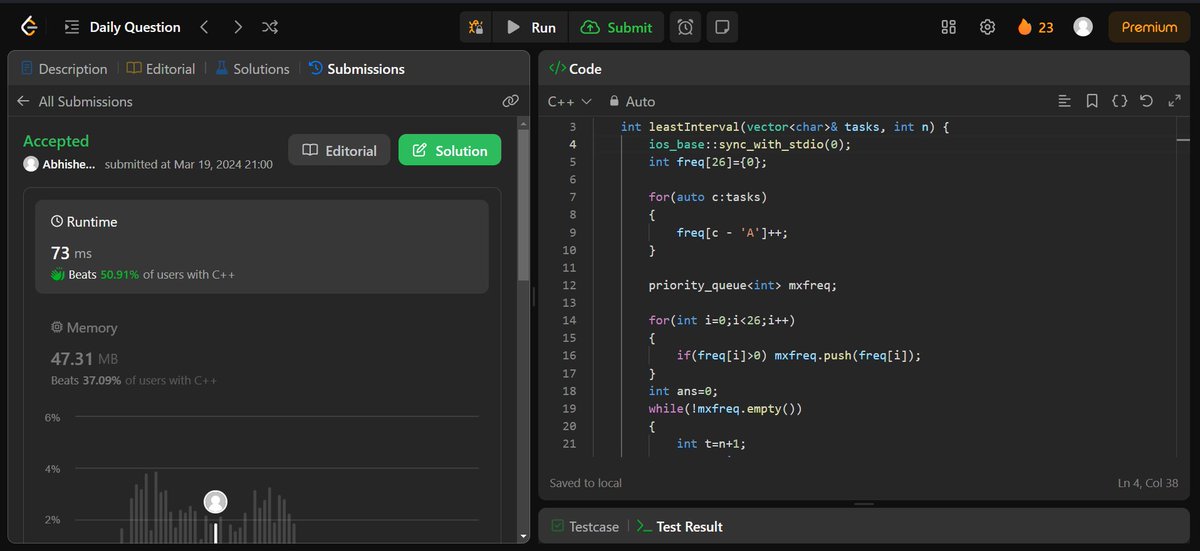1200x551 pixels.
Task: Click 'ios_base::sync_with_stdio(0);' line
Action: [750, 144]
